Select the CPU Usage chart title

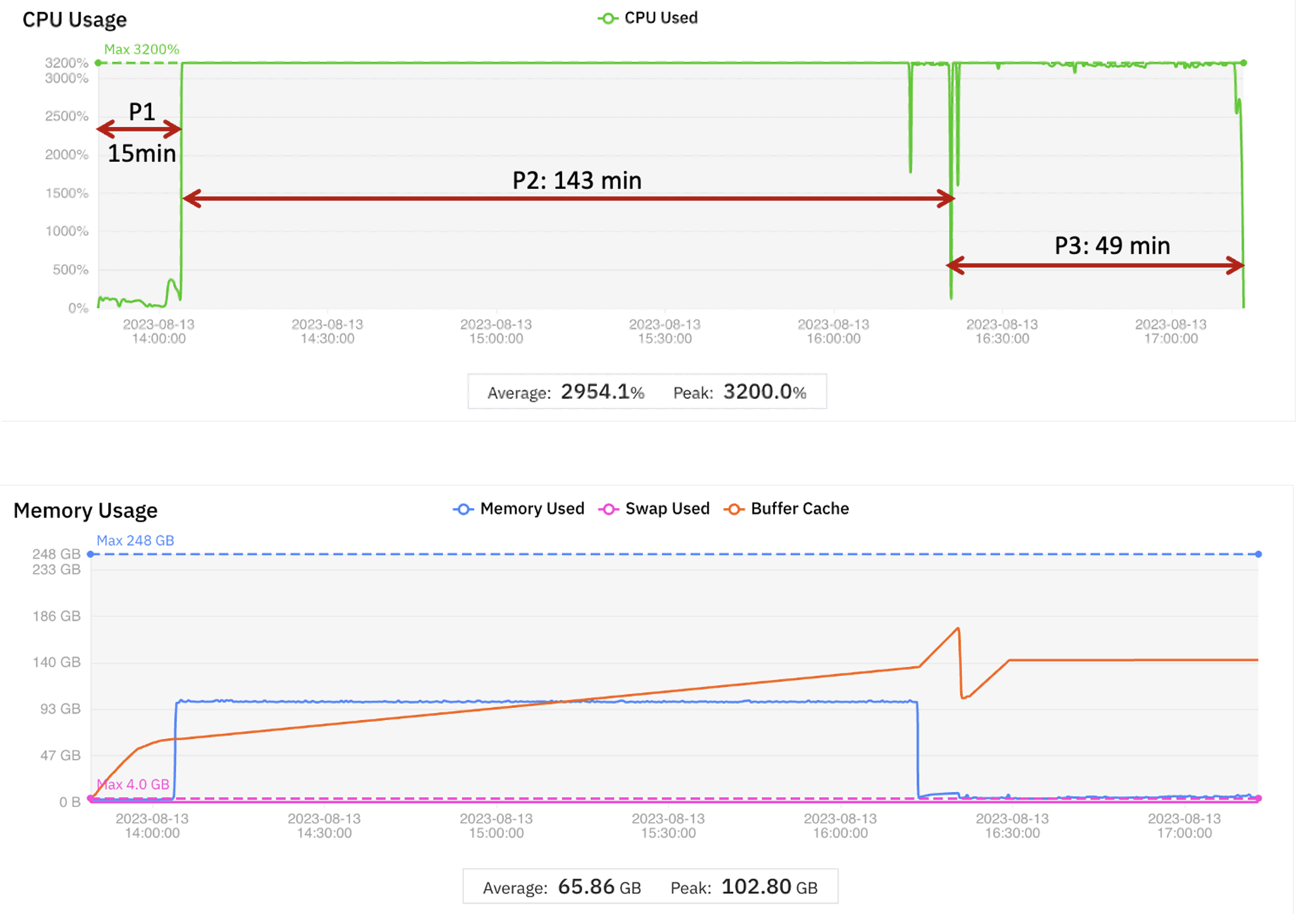pyautogui.click(x=75, y=20)
